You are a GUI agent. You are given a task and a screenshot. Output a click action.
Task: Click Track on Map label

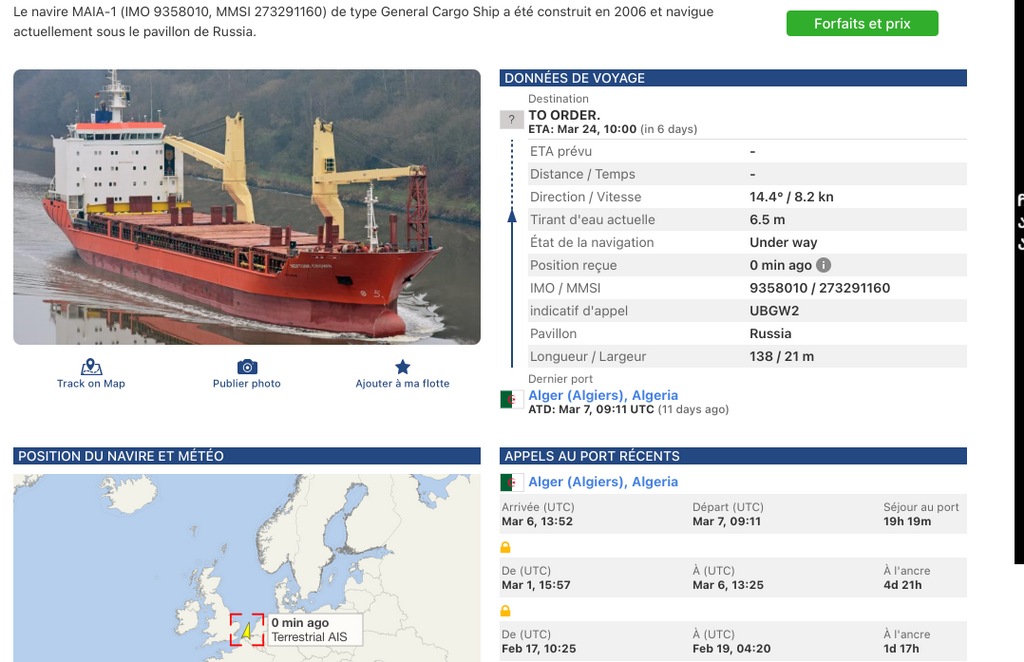(91, 383)
